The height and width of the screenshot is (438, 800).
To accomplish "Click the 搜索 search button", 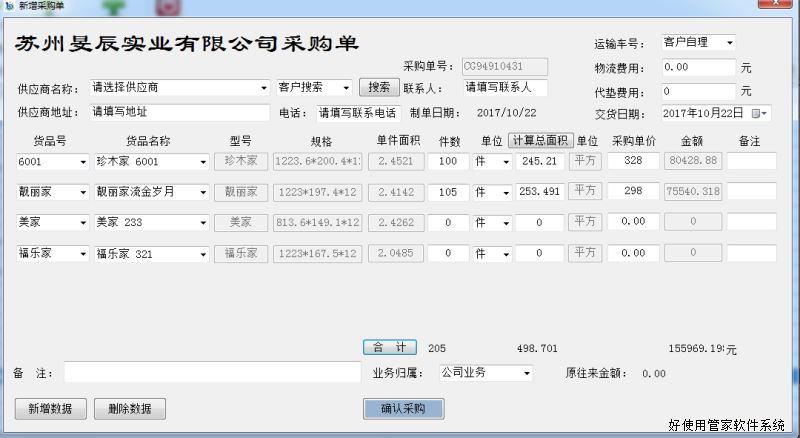I will pyautogui.click(x=379, y=88).
